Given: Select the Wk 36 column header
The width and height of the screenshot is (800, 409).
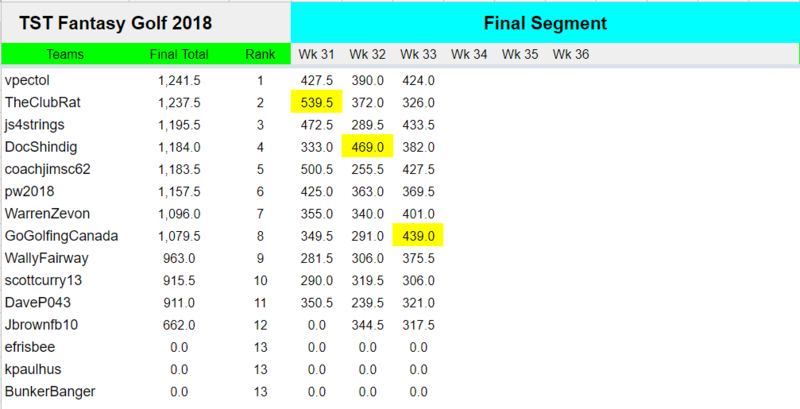Looking at the screenshot, I should 570,54.
